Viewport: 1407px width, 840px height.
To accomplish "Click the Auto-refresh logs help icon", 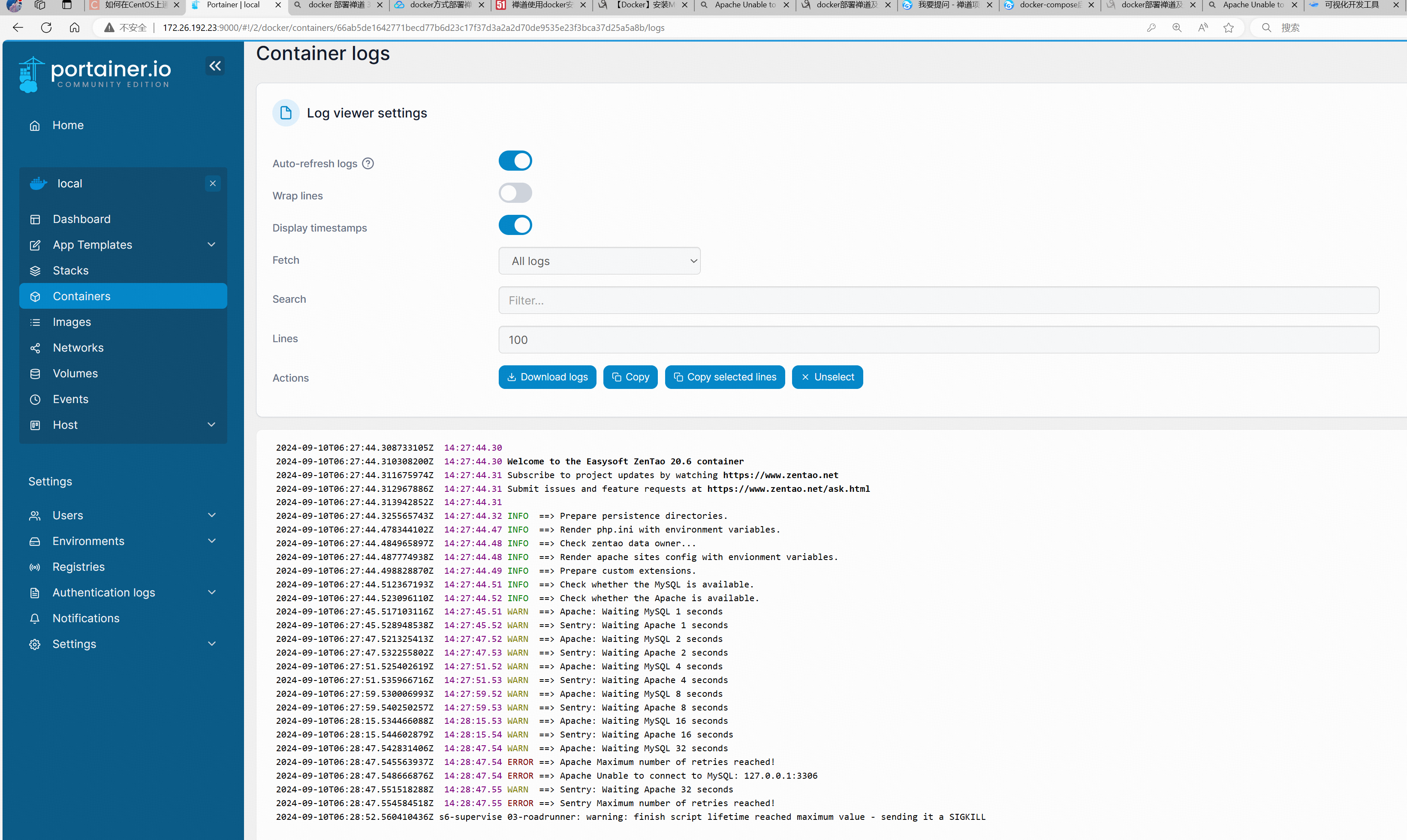I will pyautogui.click(x=368, y=164).
